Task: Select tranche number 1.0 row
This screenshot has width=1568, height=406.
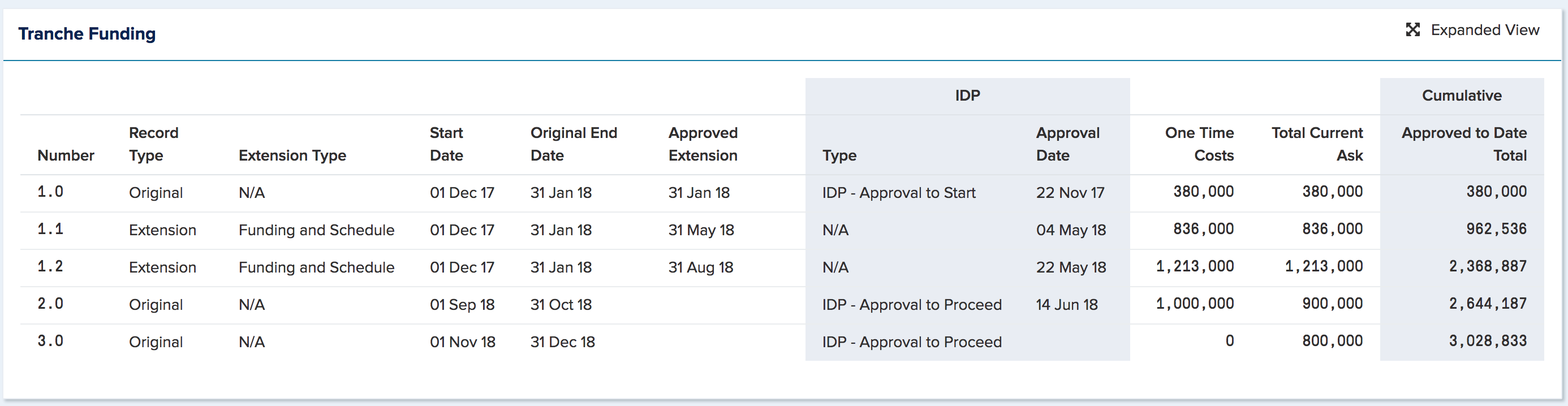Action: point(782,193)
